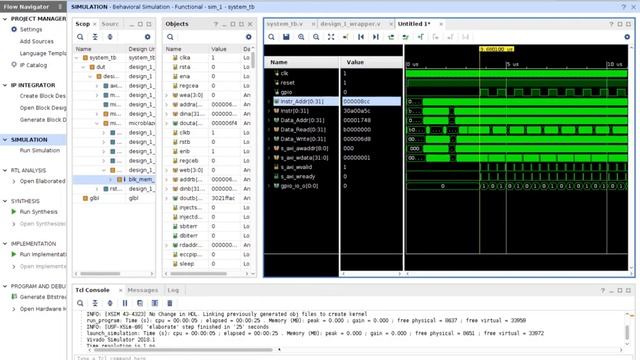Go to the cursor in waveform
The image size is (640, 360).
[x=346, y=37]
